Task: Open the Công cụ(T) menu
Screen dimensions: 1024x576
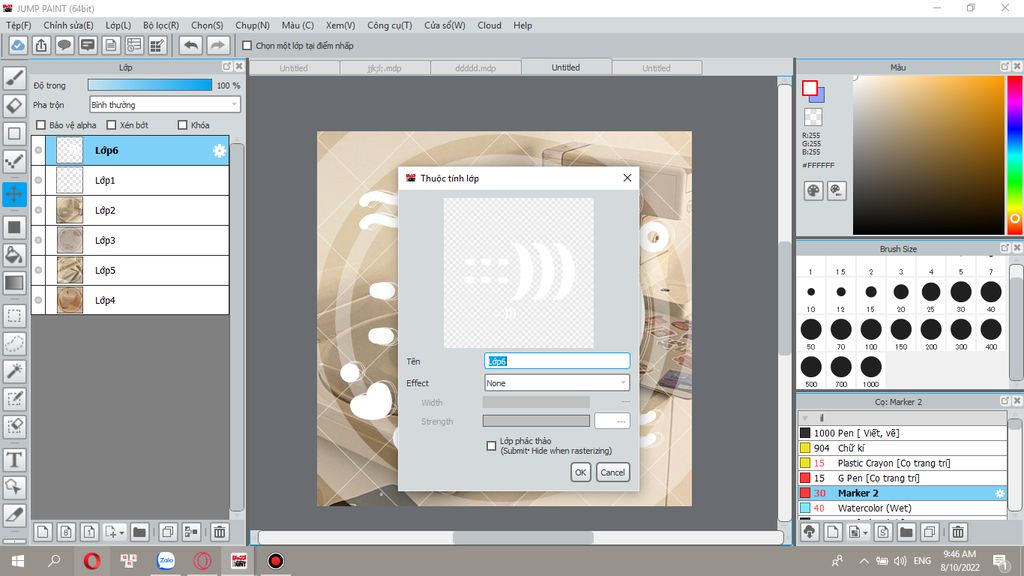Action: point(389,25)
